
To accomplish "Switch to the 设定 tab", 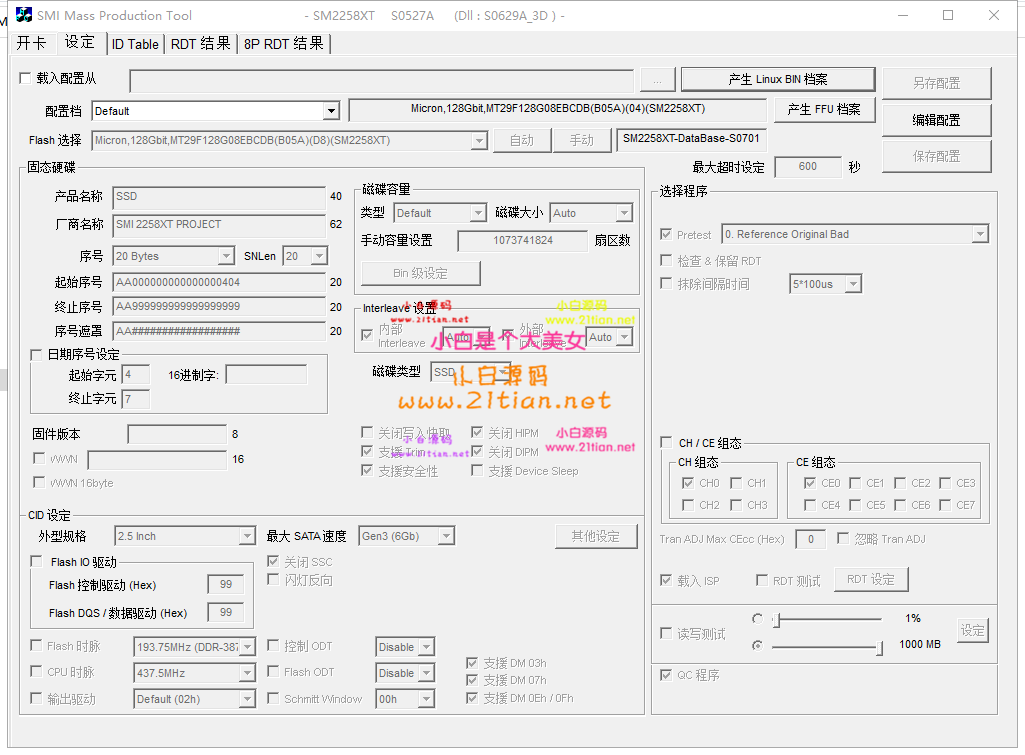I will tap(80, 42).
